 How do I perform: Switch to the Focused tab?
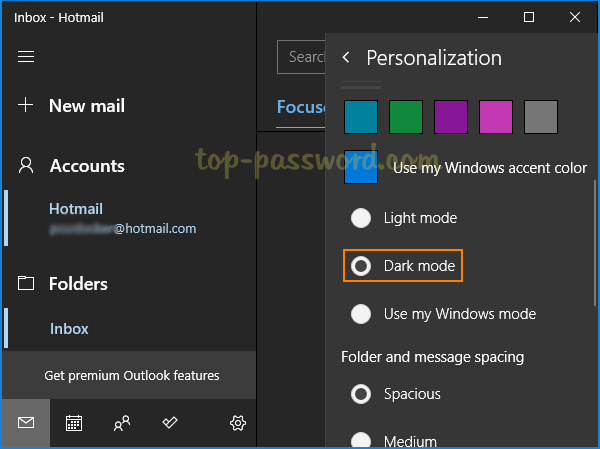pos(301,107)
